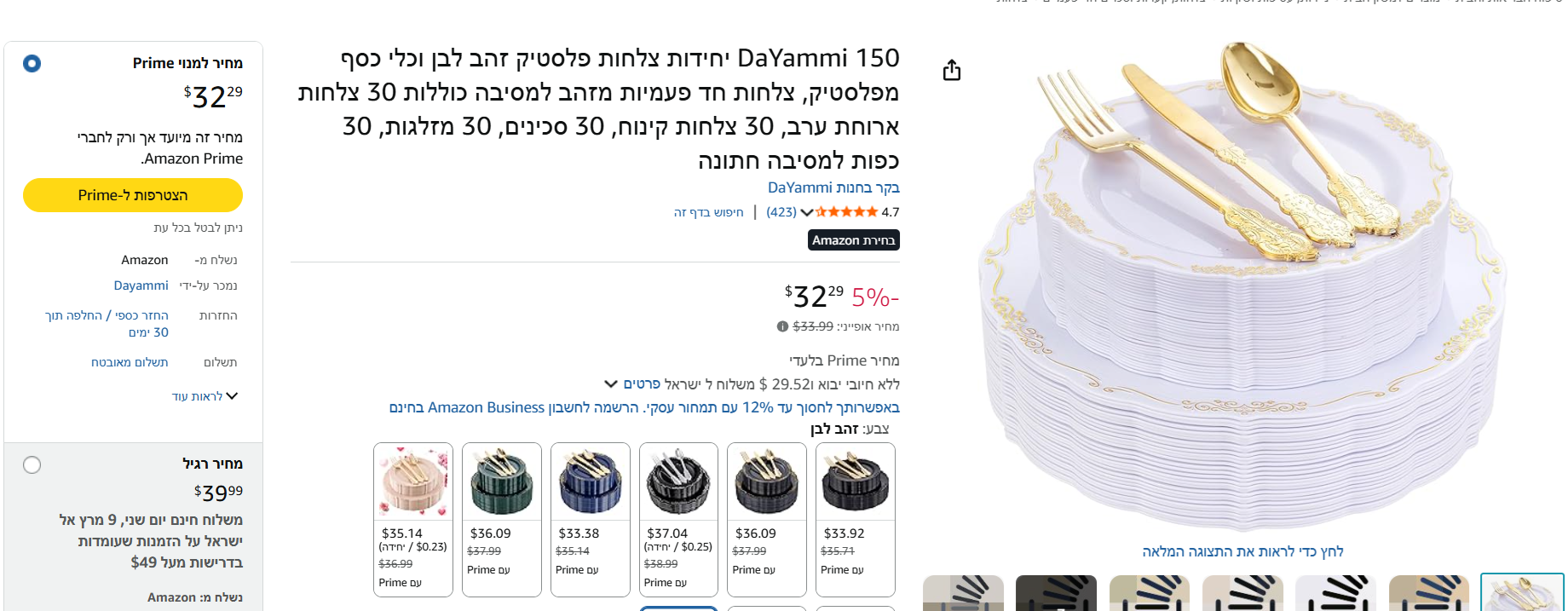Expand the import fees details chevron

[610, 384]
